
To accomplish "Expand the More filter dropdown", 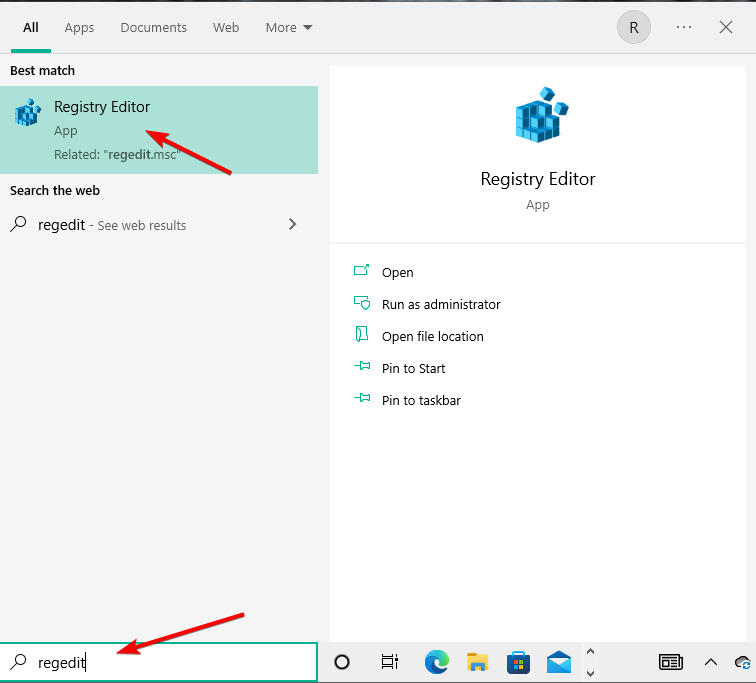I will pos(289,27).
